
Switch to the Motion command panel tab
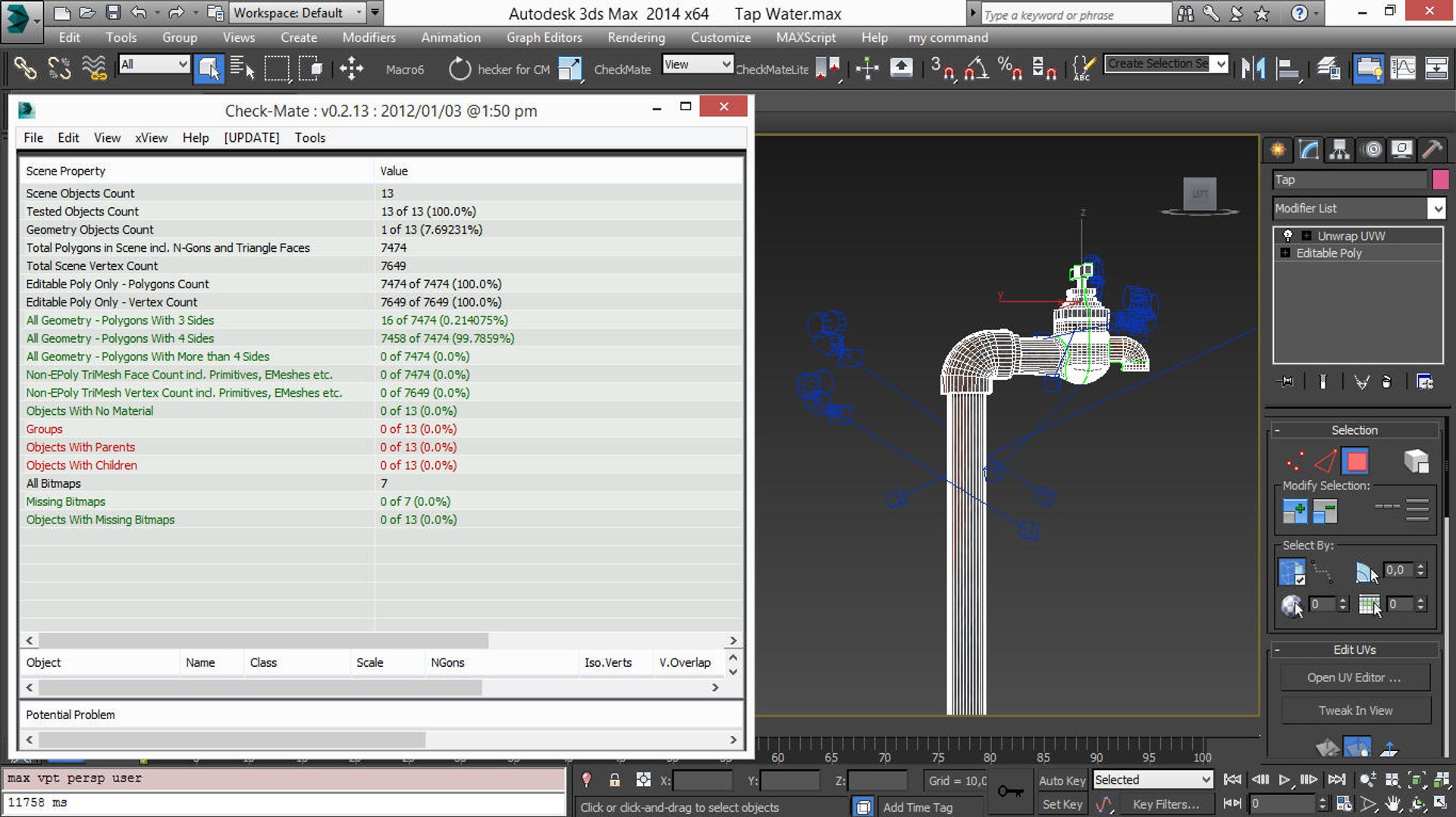(x=1372, y=149)
